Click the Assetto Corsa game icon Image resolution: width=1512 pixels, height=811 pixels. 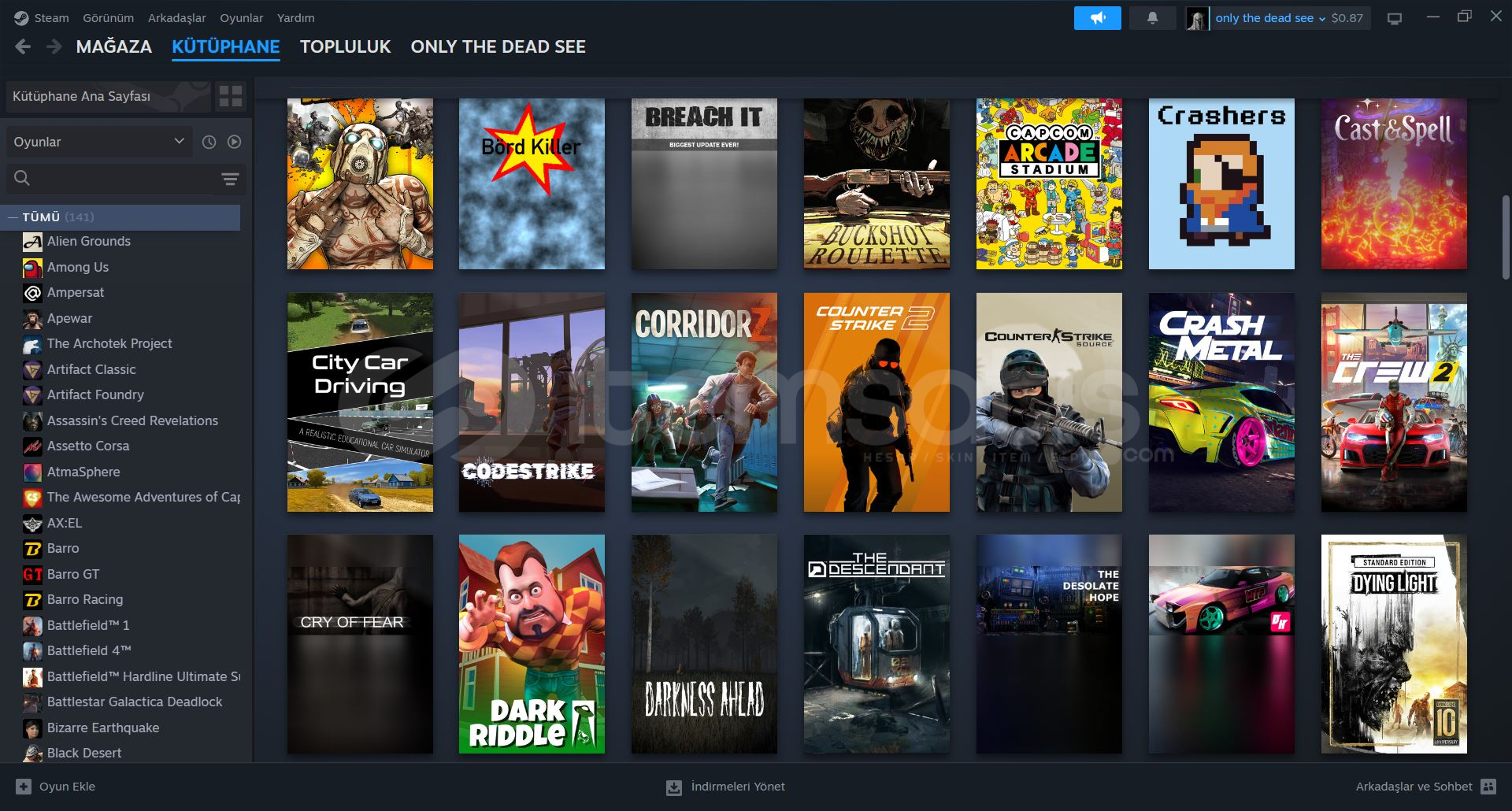click(32, 446)
